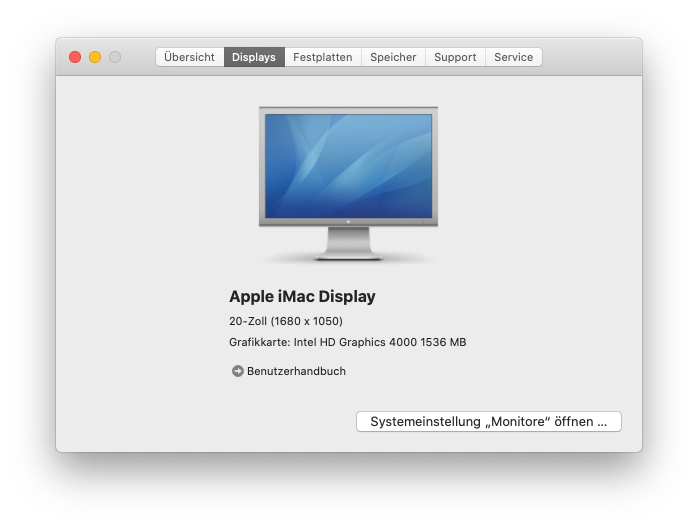Minimize window with the yellow button
The height and width of the screenshot is (526, 698).
(x=95, y=57)
